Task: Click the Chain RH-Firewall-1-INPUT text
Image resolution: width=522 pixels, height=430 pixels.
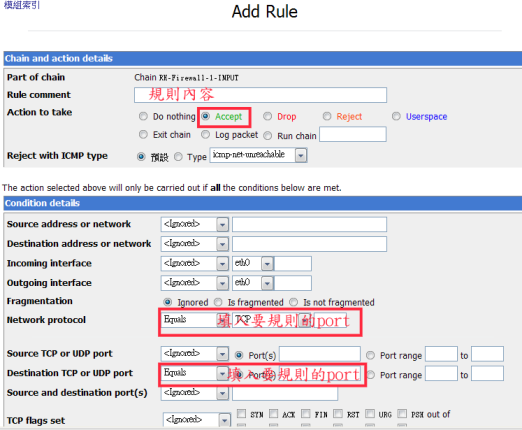Action: [x=186, y=78]
